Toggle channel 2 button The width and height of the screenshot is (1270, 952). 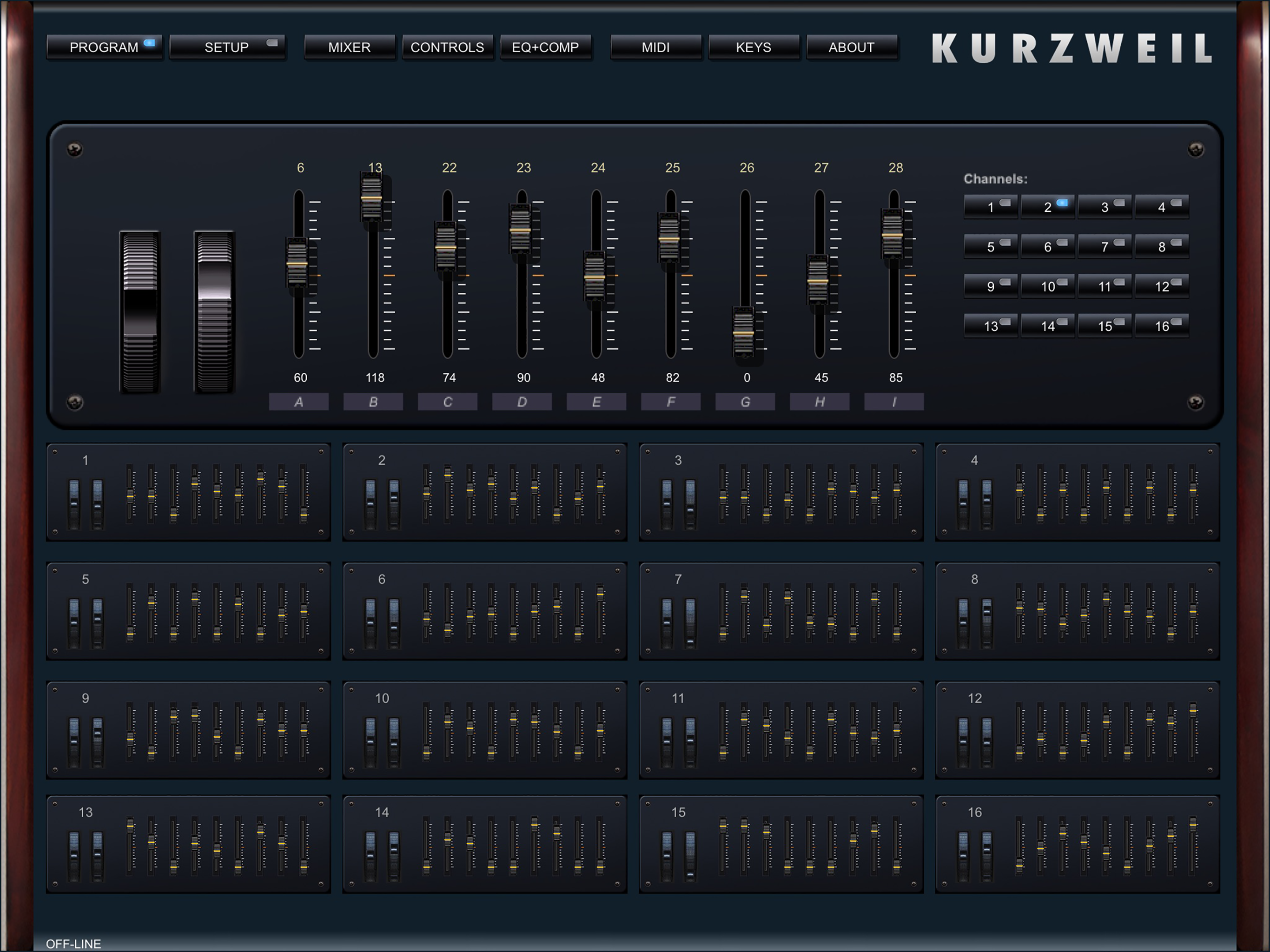pos(1048,207)
